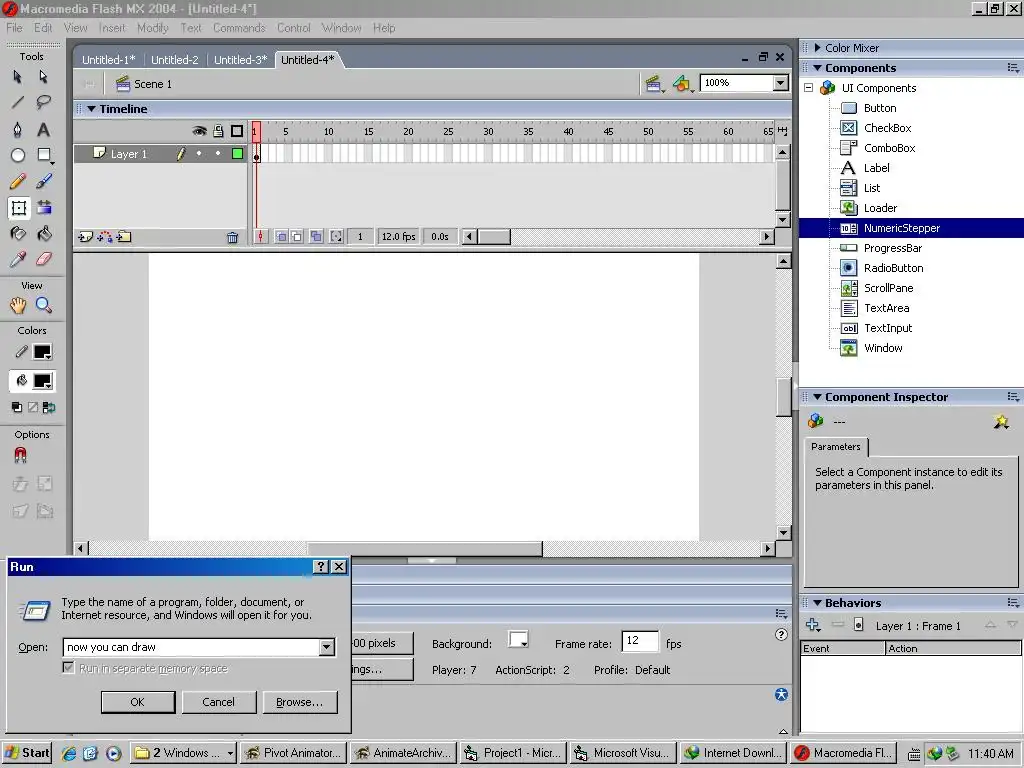Select the Free Transform tool

point(18,208)
